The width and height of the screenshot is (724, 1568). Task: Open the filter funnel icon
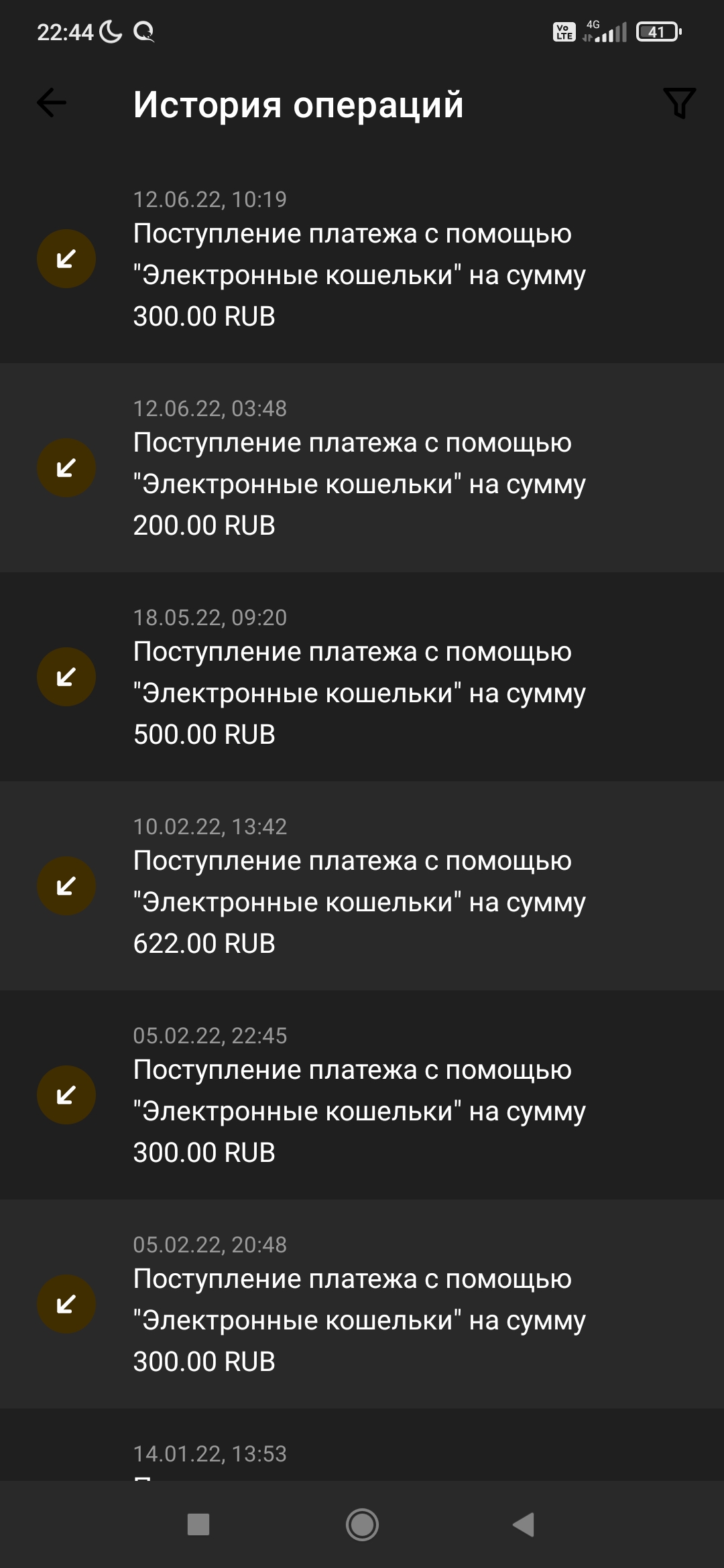coord(679,103)
